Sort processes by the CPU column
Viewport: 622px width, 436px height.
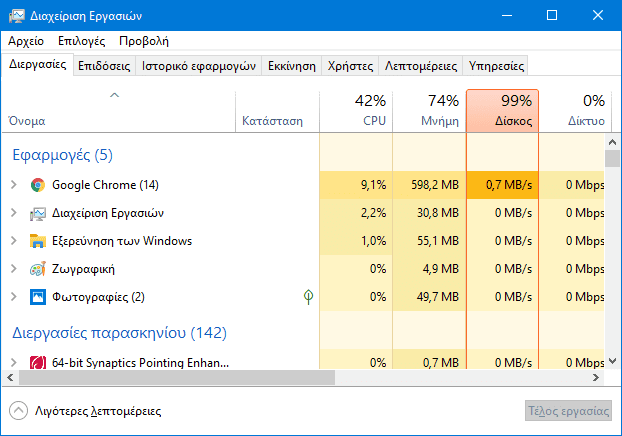[x=356, y=110]
